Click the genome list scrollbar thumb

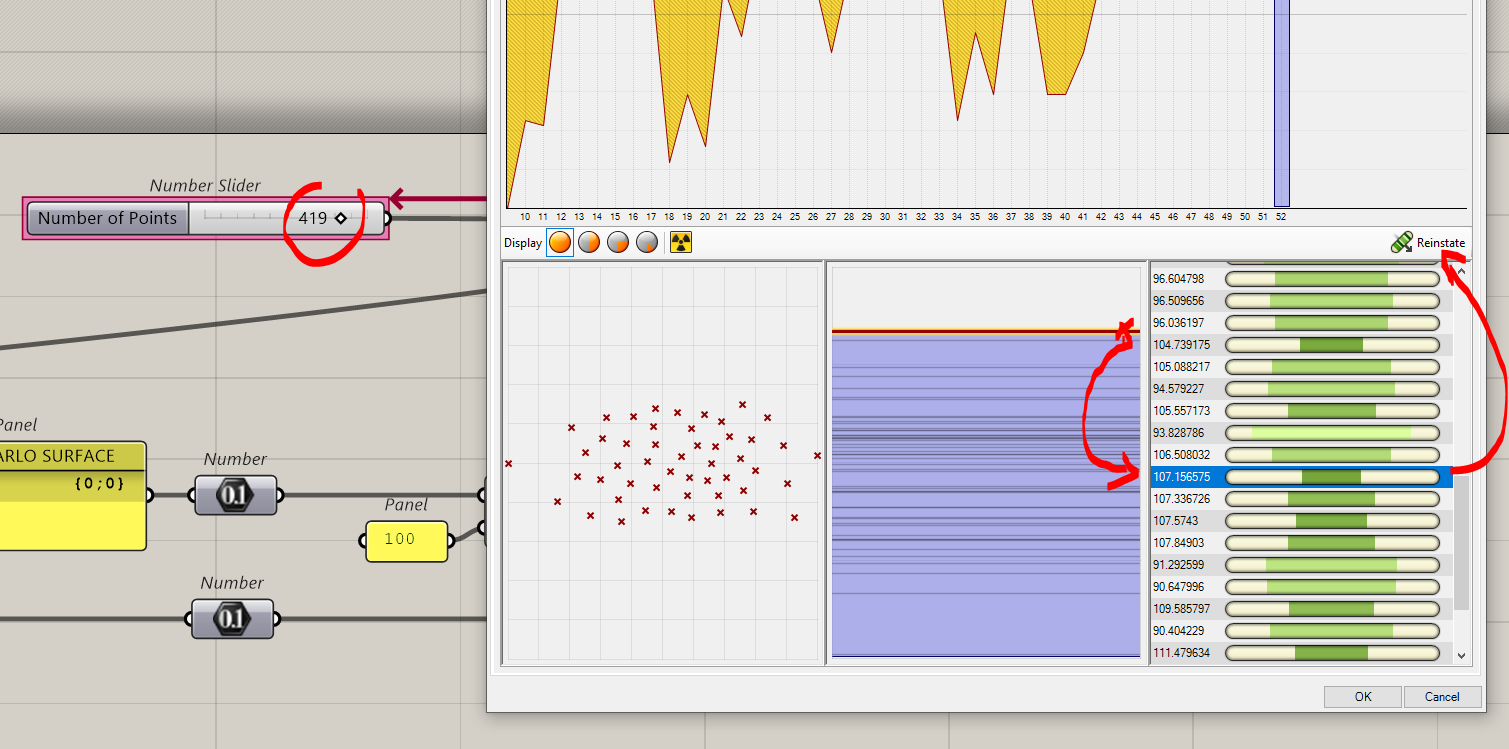pyautogui.click(x=1461, y=541)
